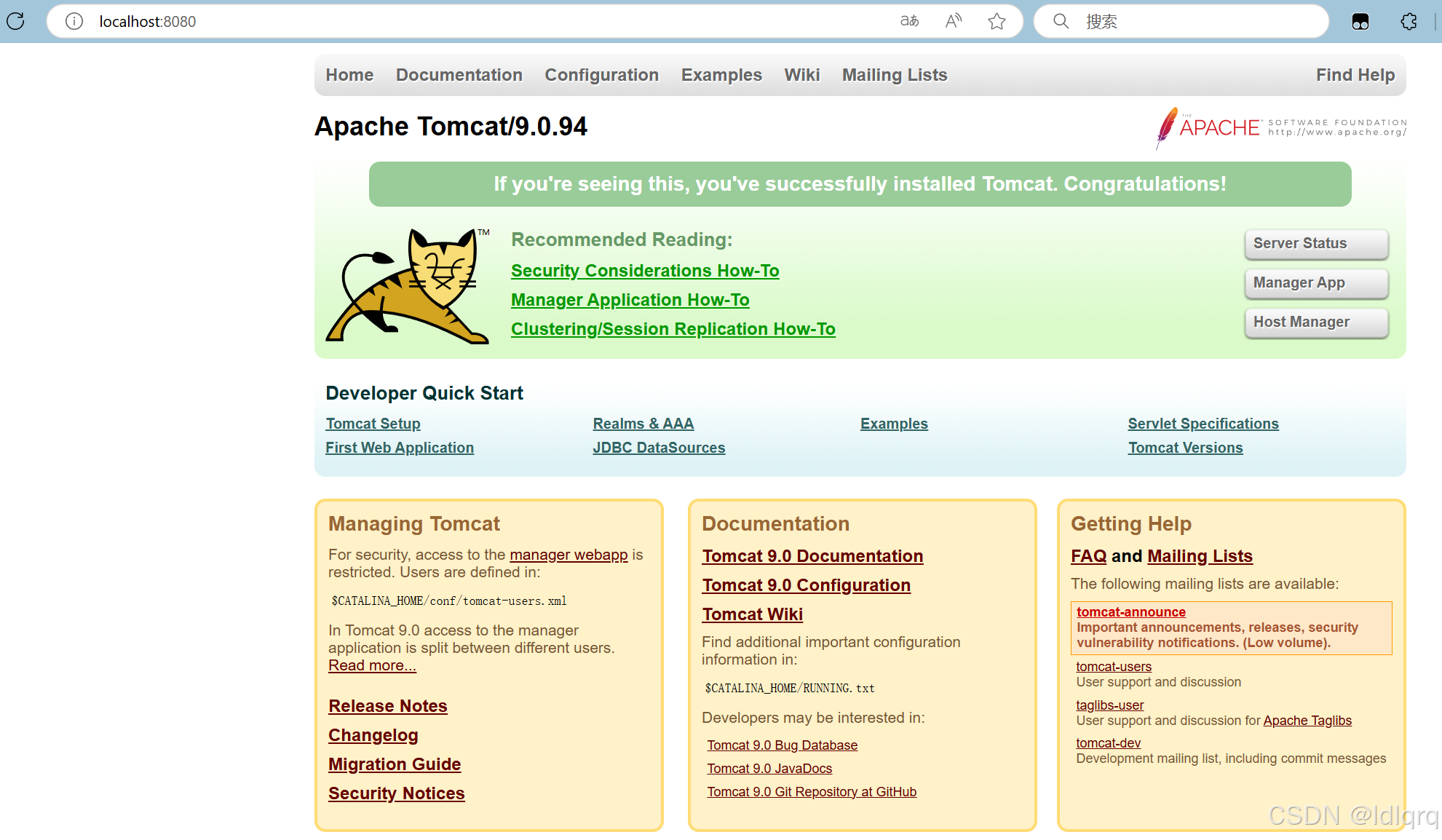The width and height of the screenshot is (1442, 840).
Task: Open the Documentation nav menu item
Action: pos(459,75)
